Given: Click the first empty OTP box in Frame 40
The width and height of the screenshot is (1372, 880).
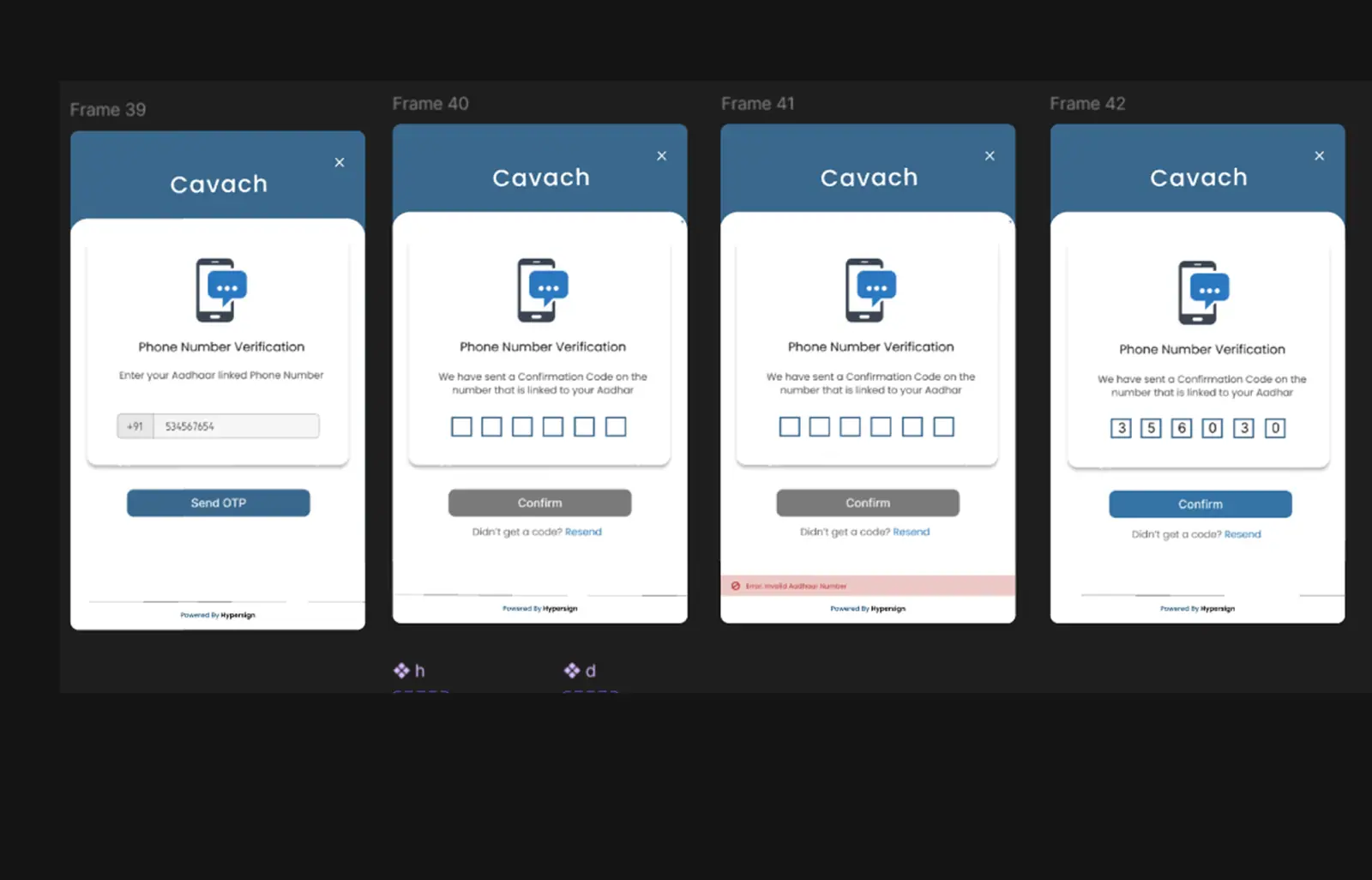Looking at the screenshot, I should (461, 426).
